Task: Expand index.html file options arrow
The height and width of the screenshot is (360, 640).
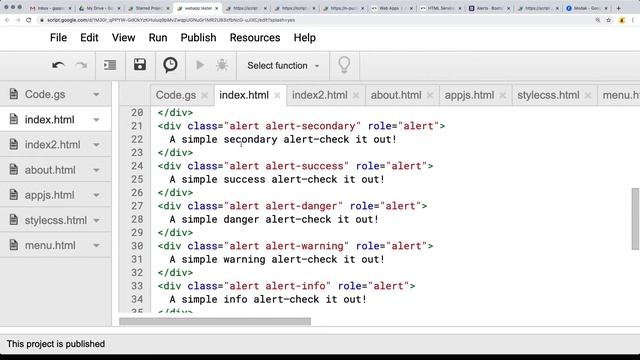Action: click(96, 120)
